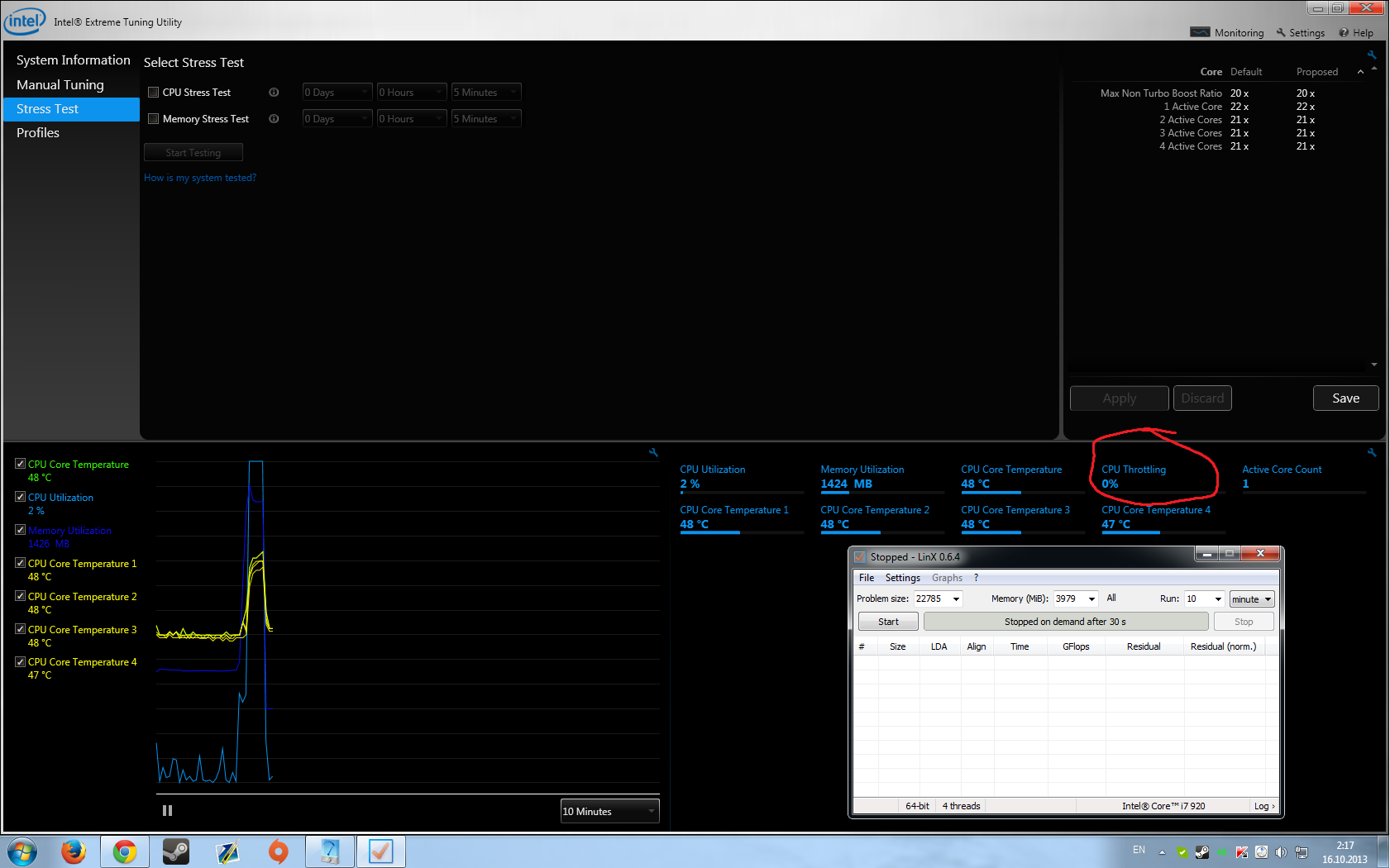
Task: Click the Apply button
Action: [x=1120, y=398]
